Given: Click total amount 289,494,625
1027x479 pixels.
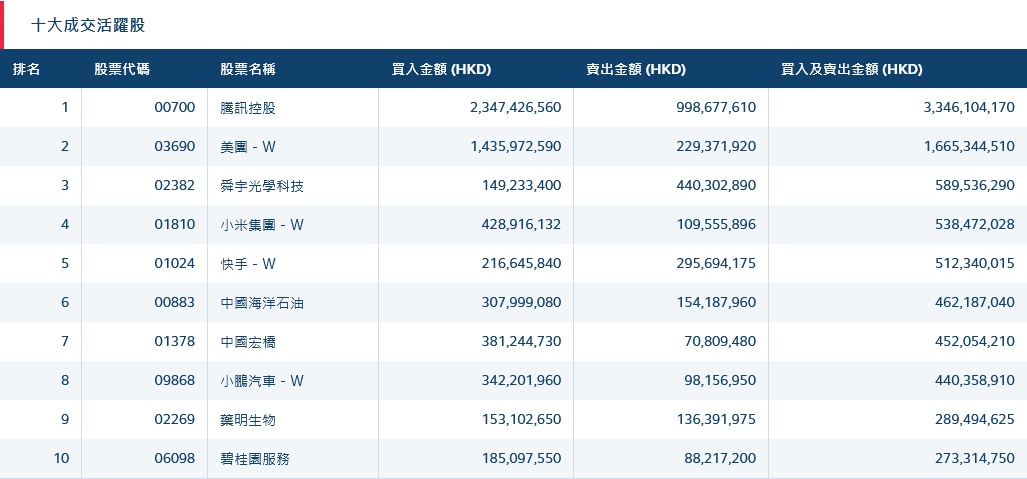Looking at the screenshot, I should [975, 419].
